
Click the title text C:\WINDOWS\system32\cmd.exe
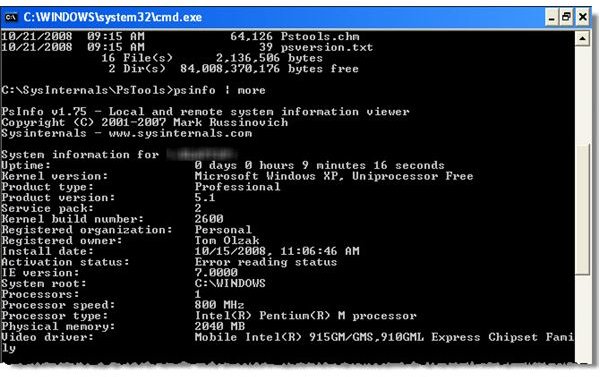point(112,17)
